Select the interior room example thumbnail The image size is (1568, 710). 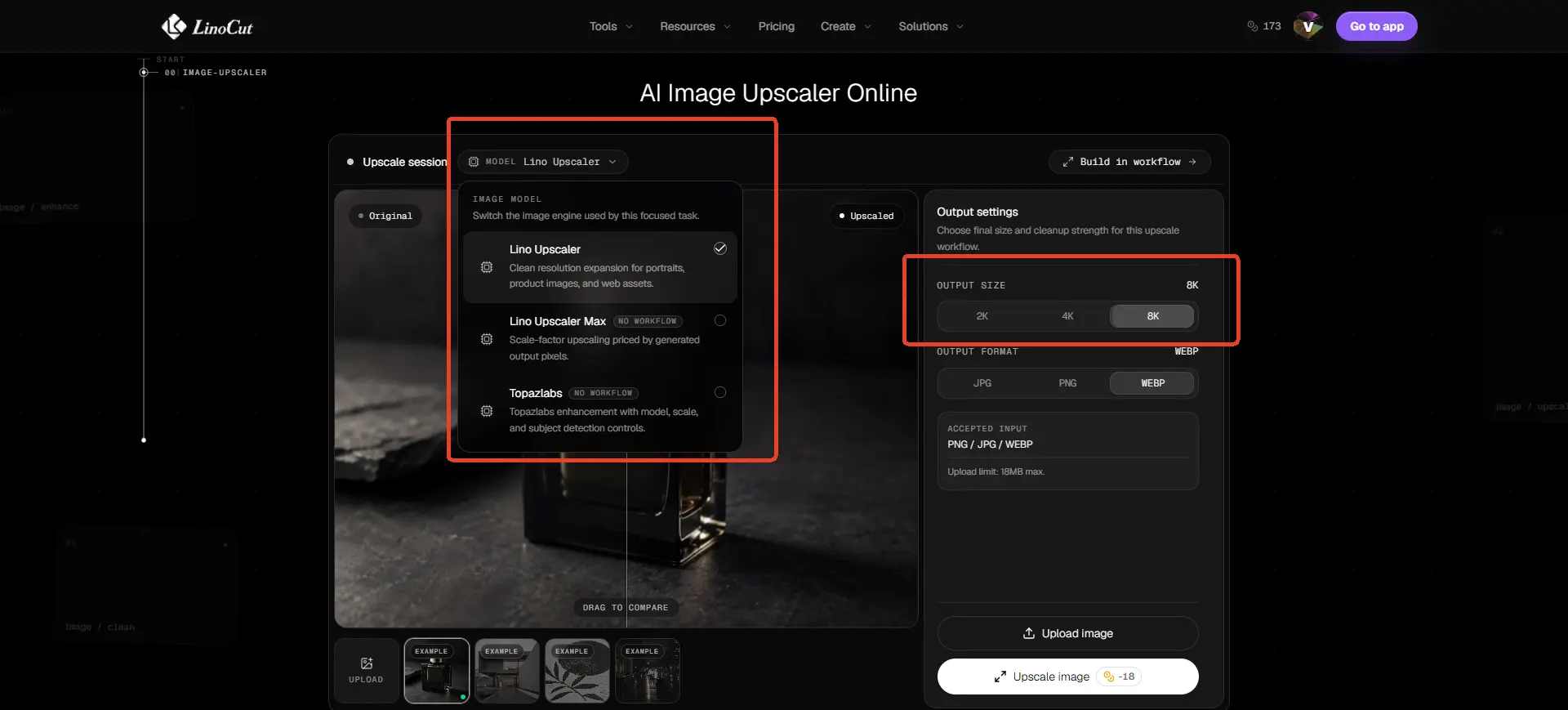(507, 670)
